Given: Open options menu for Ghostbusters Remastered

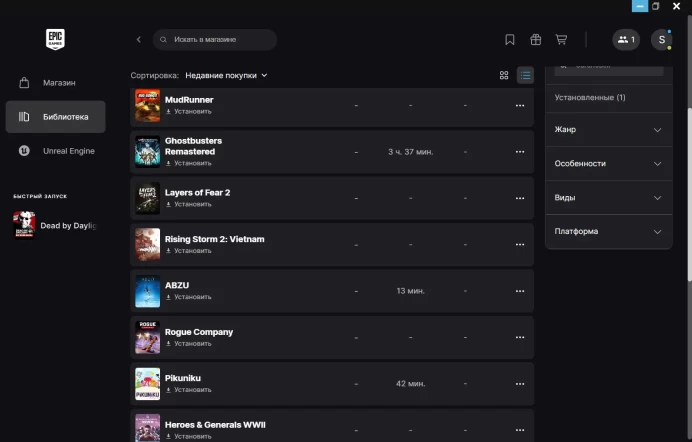Looking at the screenshot, I should [x=520, y=152].
